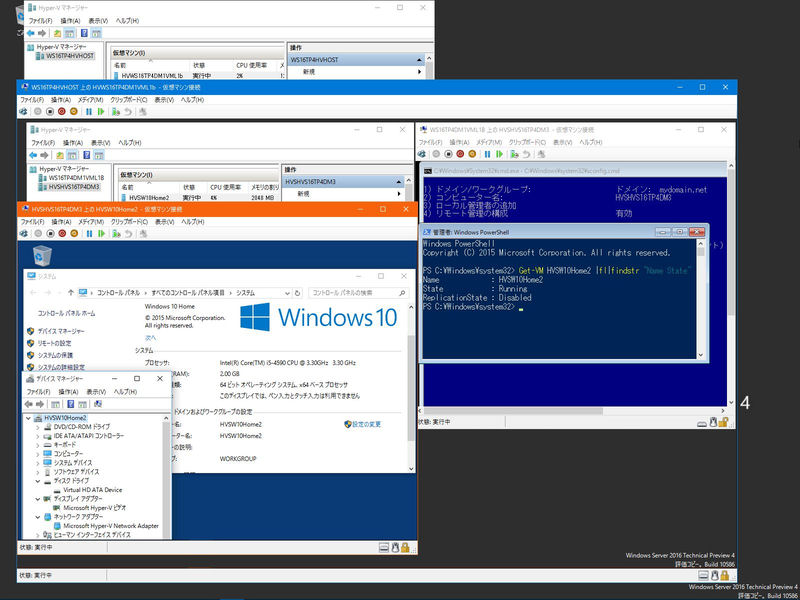Open 操作(A) menu in Device Manager

[68, 392]
